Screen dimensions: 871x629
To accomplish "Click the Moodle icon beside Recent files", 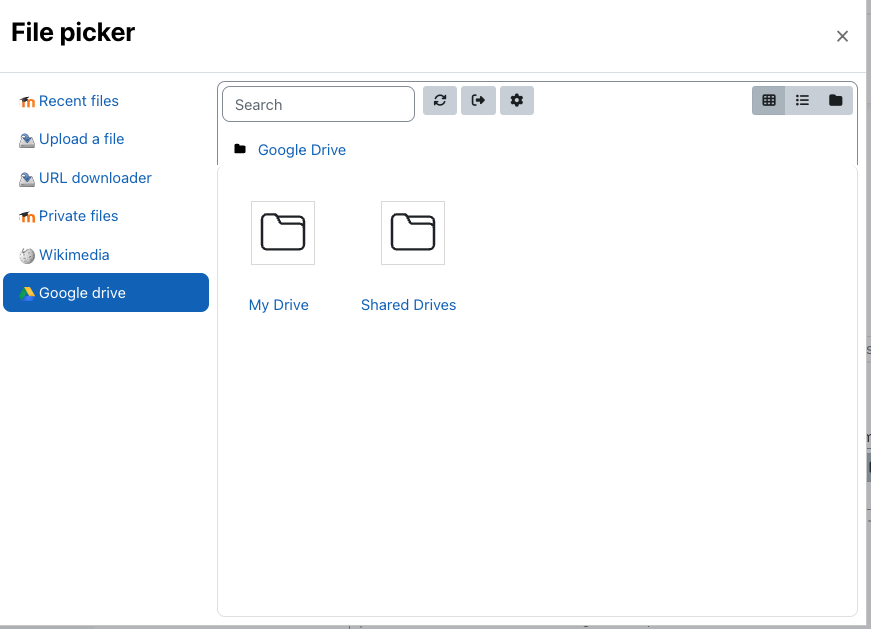I will tap(27, 102).
